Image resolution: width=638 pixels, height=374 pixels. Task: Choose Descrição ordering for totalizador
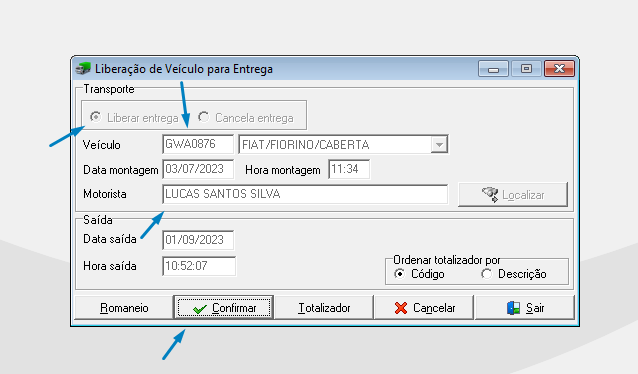click(x=486, y=274)
